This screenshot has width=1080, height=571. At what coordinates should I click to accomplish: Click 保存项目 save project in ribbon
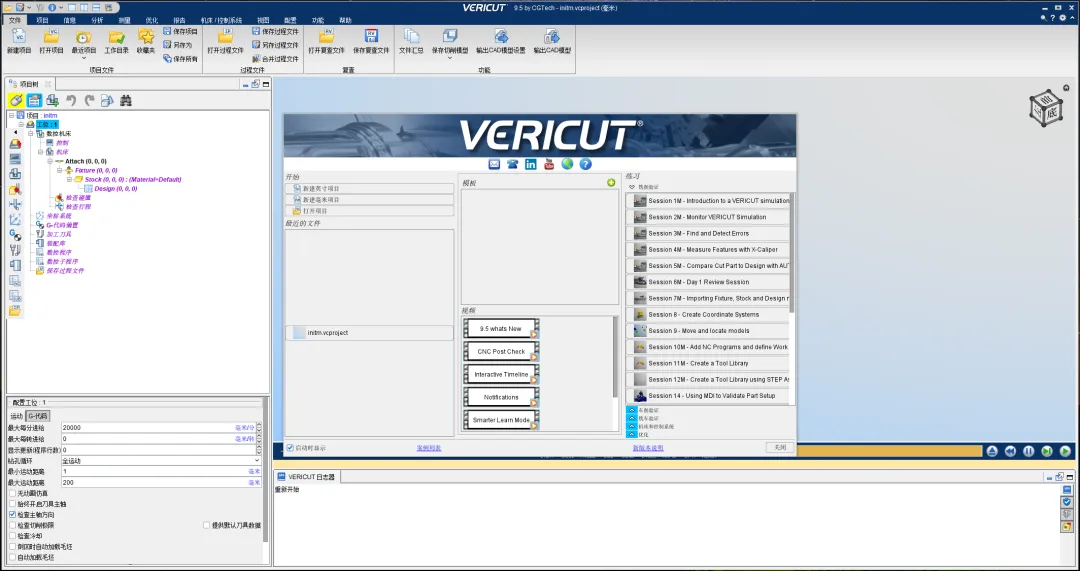[x=180, y=32]
